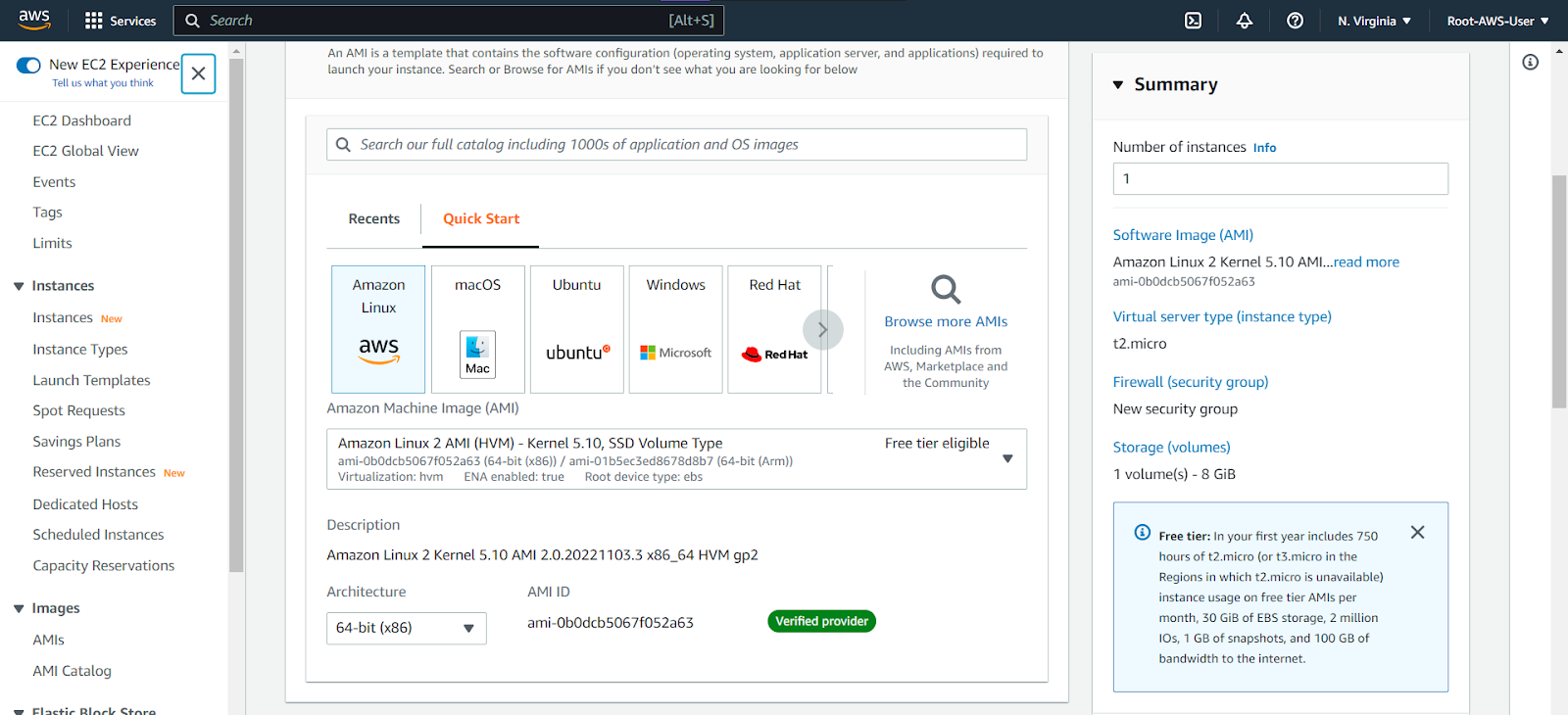The width and height of the screenshot is (1568, 715).
Task: Open the help question mark icon
Action: tap(1295, 21)
